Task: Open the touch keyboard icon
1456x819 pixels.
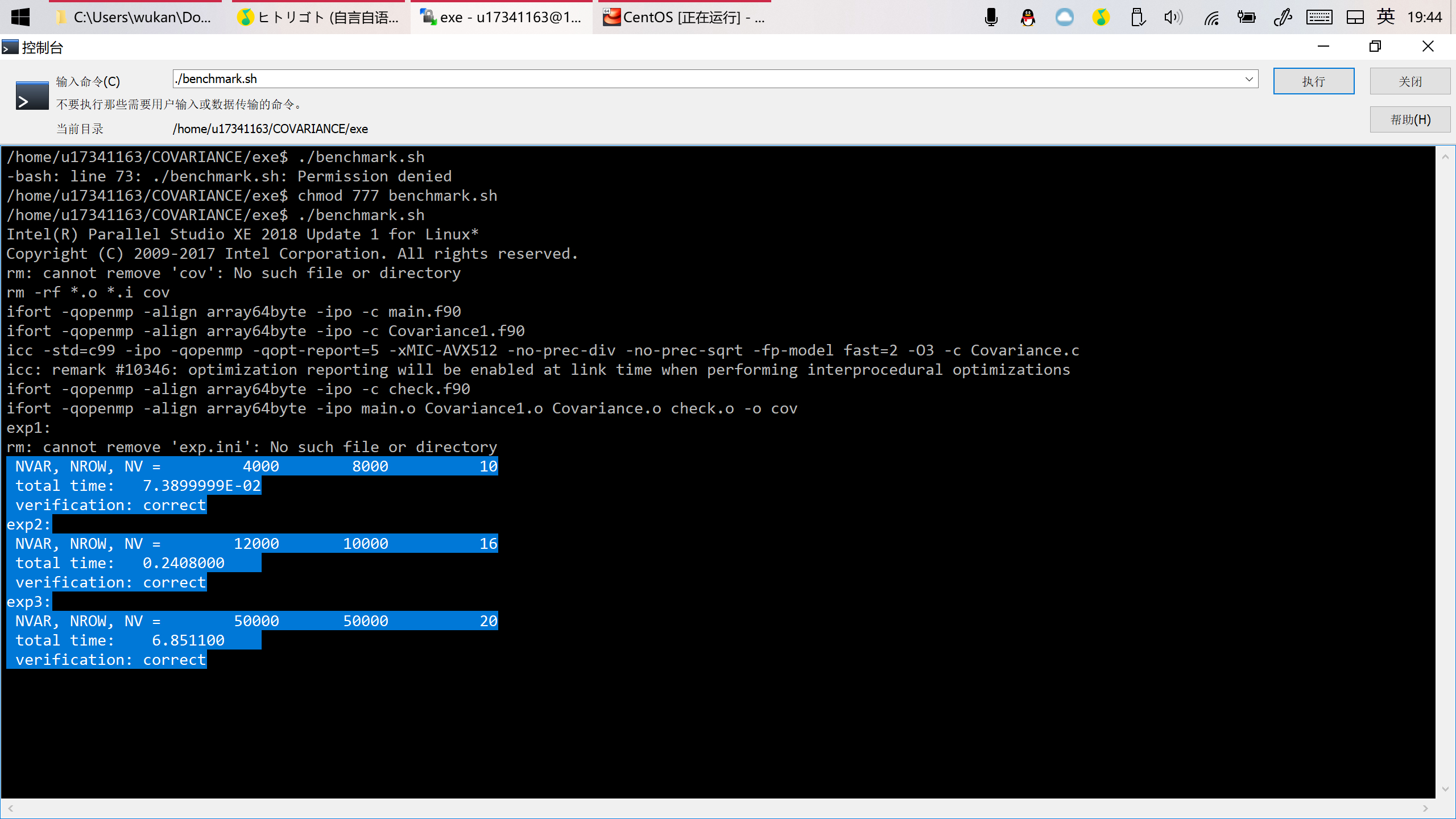Action: coord(1319,17)
